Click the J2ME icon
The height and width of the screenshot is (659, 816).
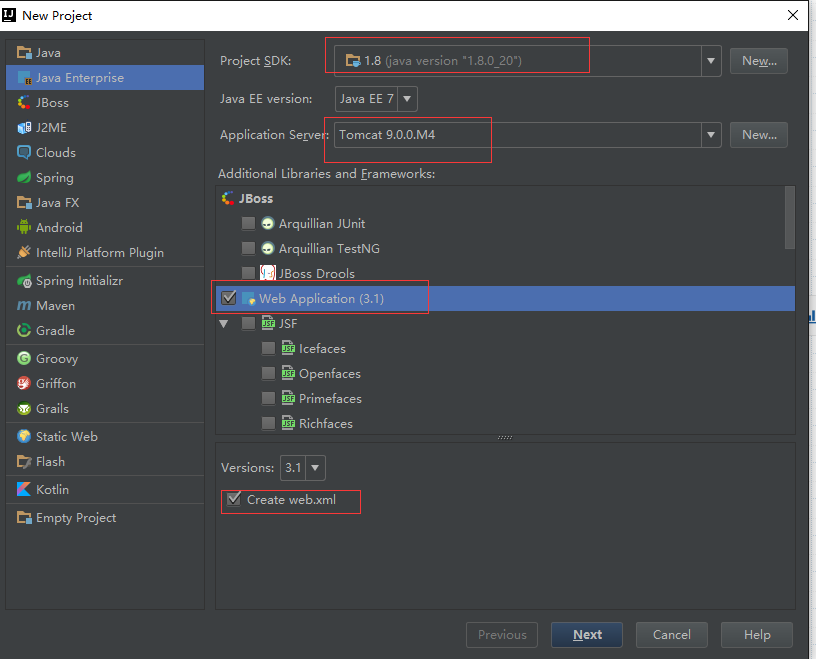(24, 128)
